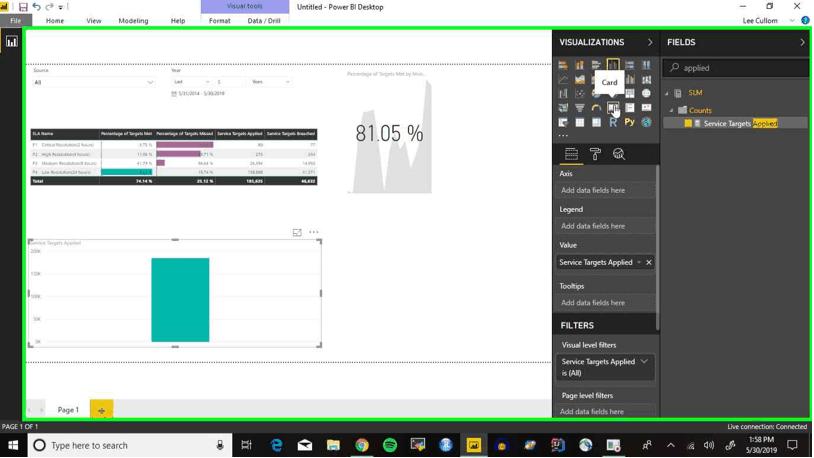Open the Year slicer 'Last' dropdown

[x=192, y=82]
